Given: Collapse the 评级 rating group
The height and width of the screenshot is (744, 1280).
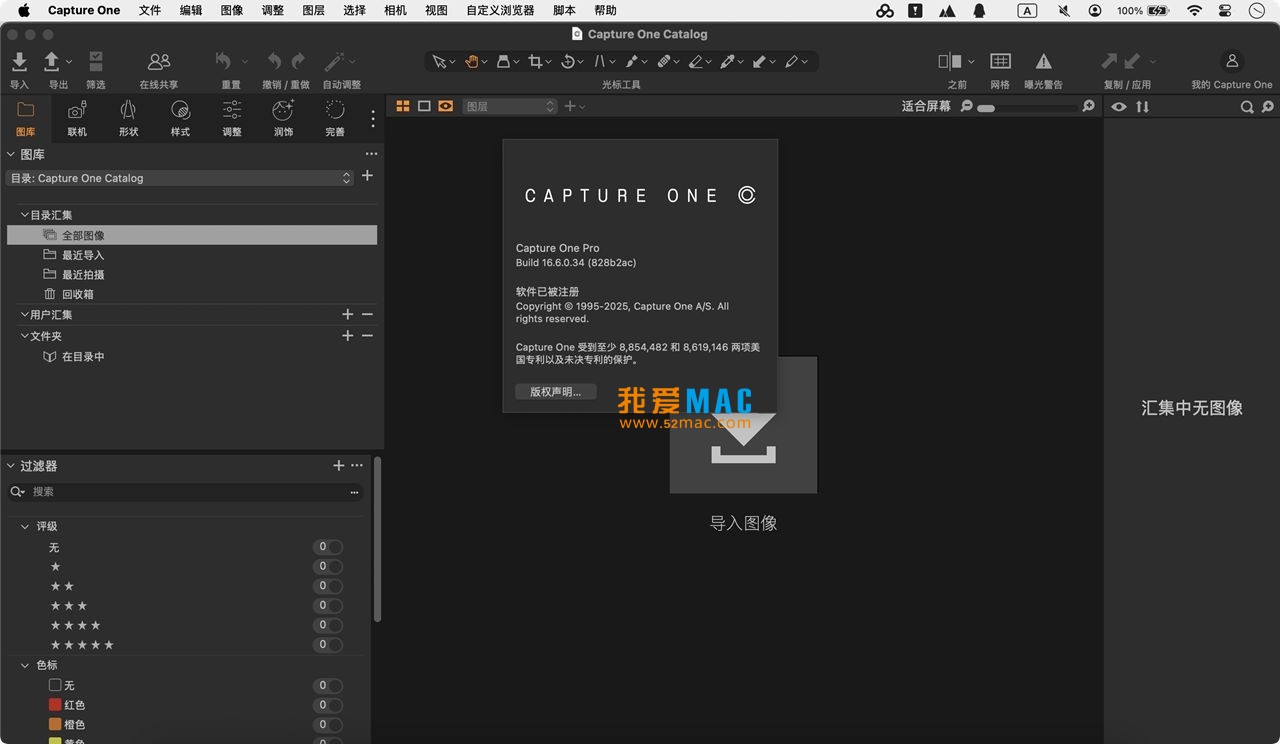Looking at the screenshot, I should pyautogui.click(x=25, y=526).
